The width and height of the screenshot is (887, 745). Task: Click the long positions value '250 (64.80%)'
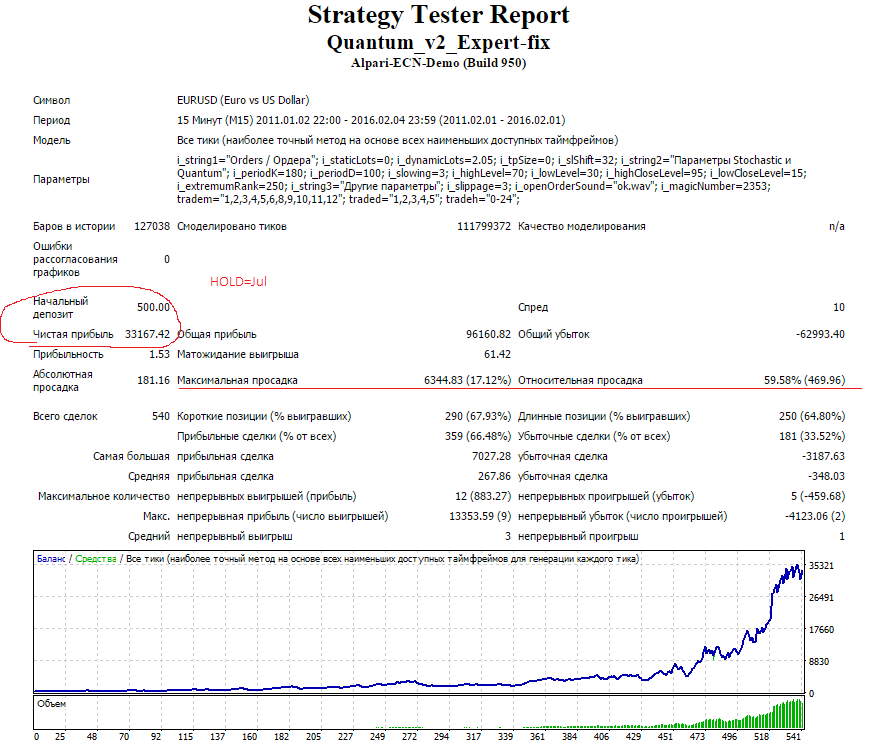click(812, 416)
